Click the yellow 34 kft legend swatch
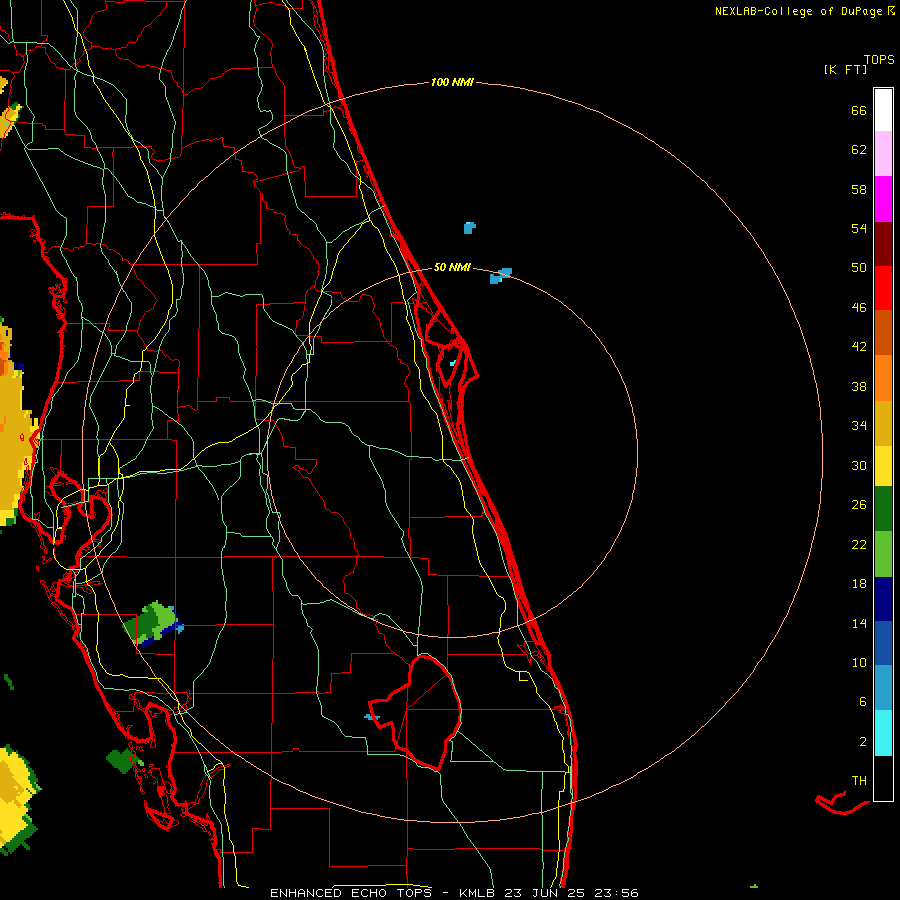 [x=883, y=466]
